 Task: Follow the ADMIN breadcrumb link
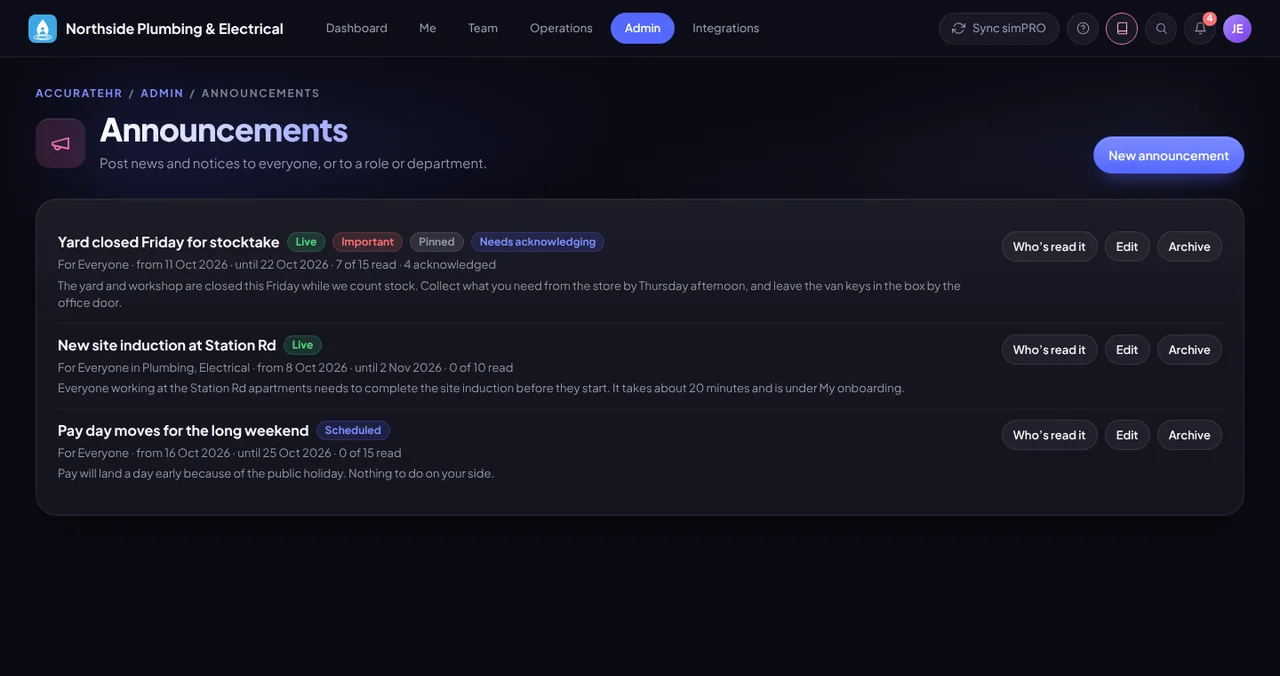point(162,93)
